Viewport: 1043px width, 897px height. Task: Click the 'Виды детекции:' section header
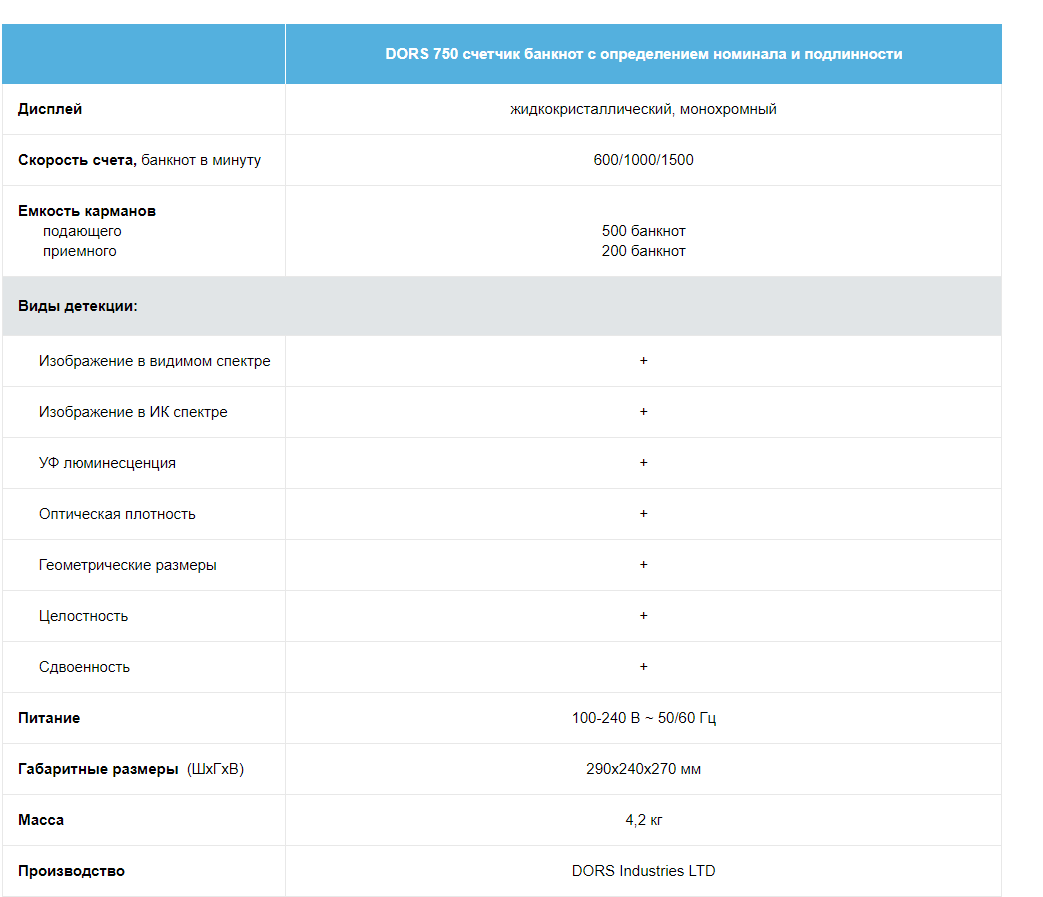78,306
